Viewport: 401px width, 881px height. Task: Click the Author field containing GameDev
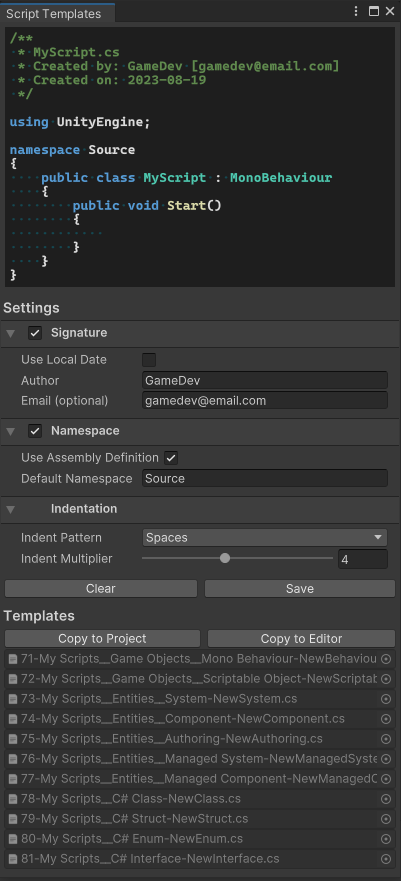(265, 380)
